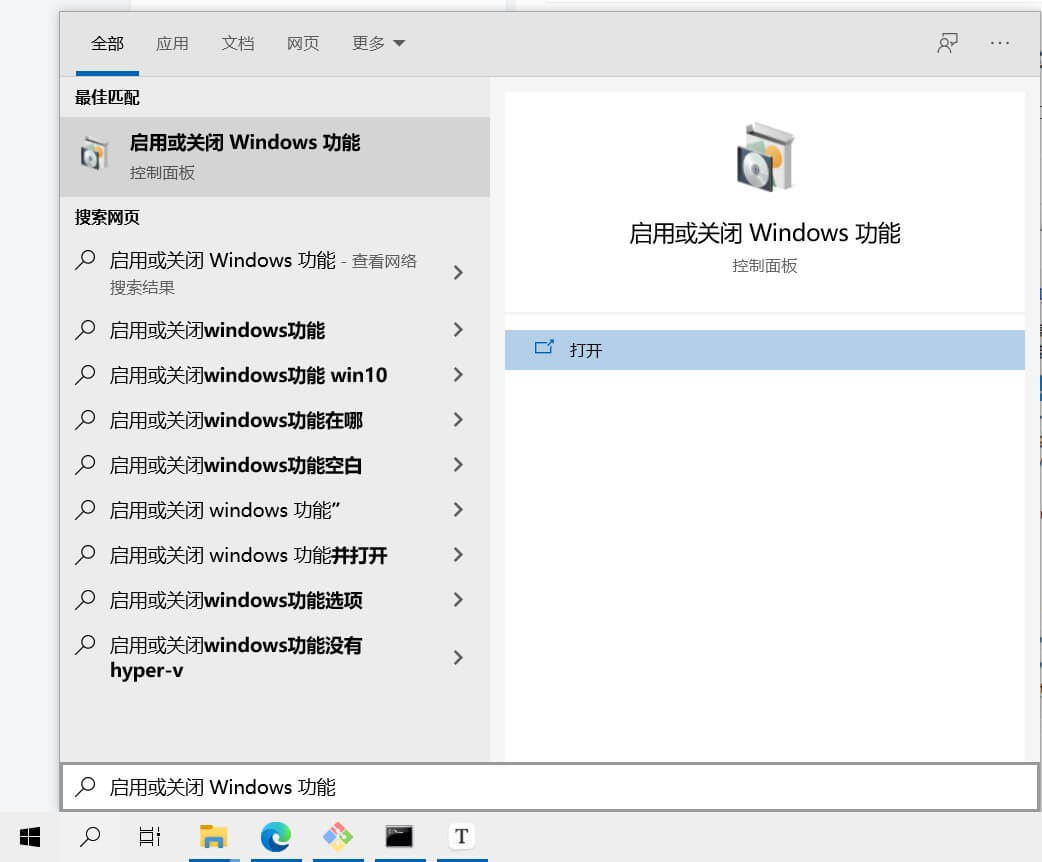Click preview title 启用或关闭 Windows 功能
This screenshot has height=862, width=1042.
[765, 233]
